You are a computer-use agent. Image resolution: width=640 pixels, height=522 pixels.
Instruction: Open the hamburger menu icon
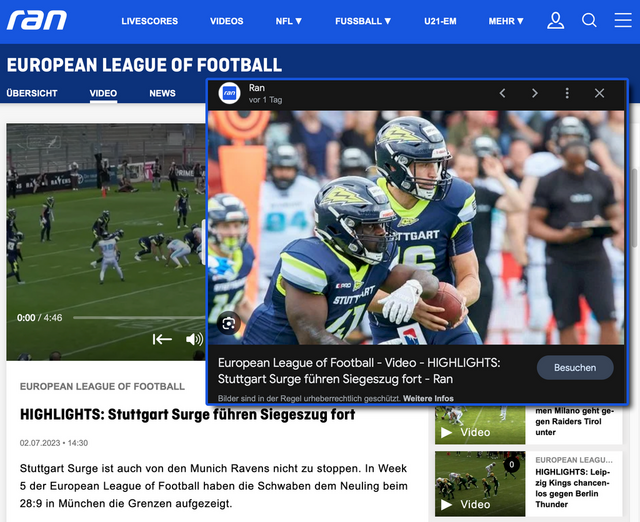[x=622, y=20]
